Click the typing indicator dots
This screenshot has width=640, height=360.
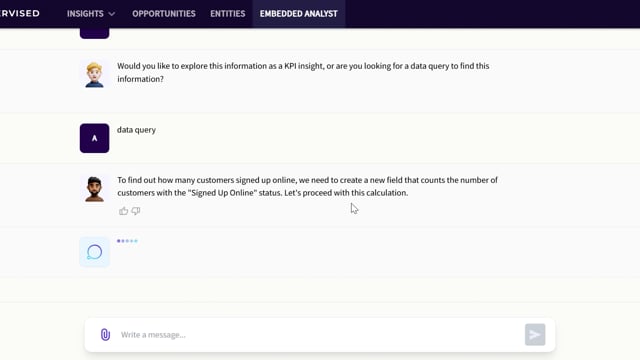click(127, 241)
